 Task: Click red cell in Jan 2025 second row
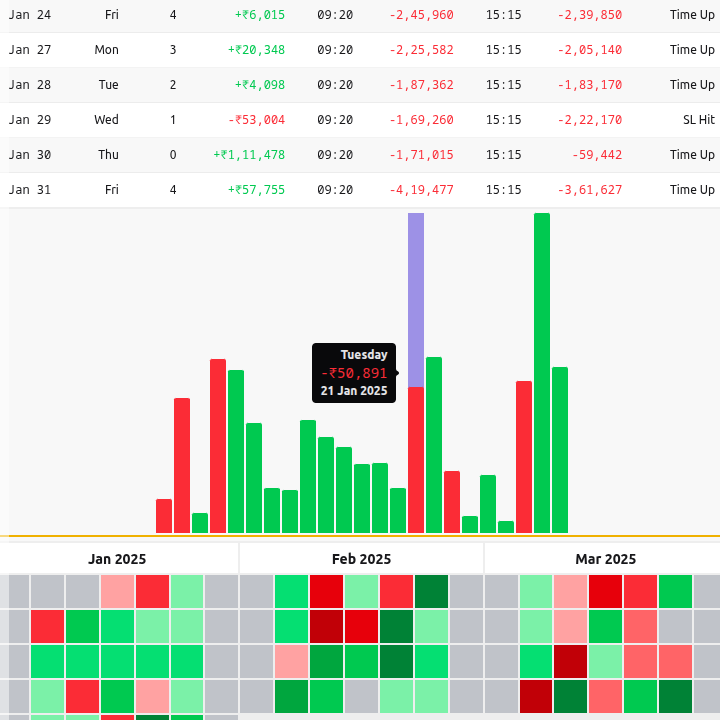click(x=47, y=626)
